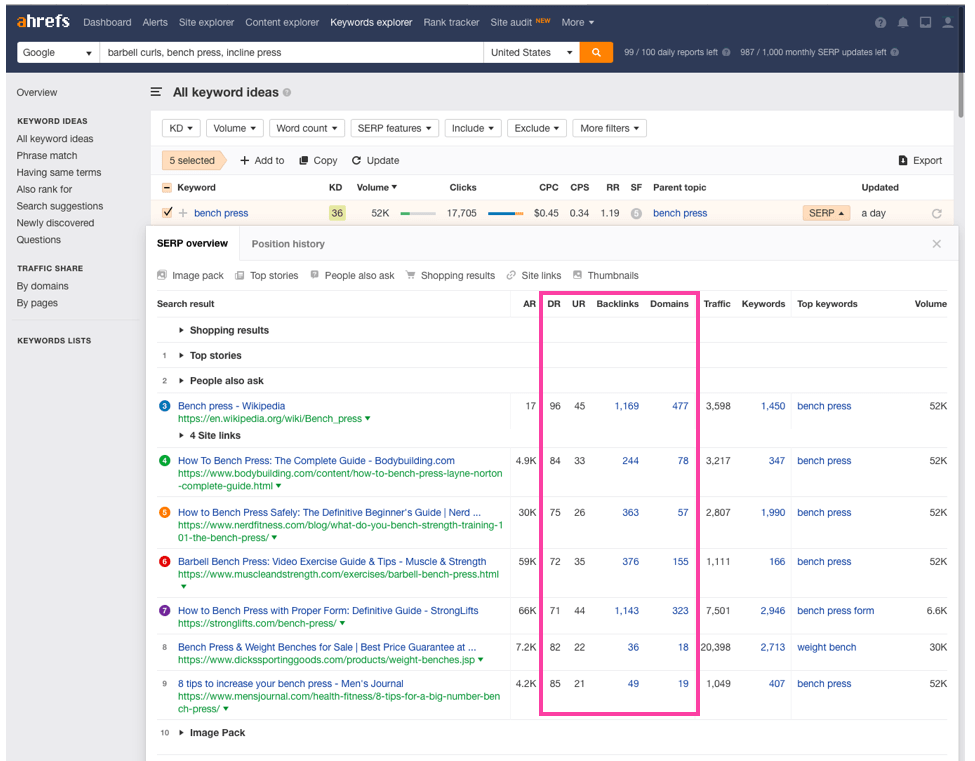Toggle the select-all checkbox in Keyword header

(167, 187)
